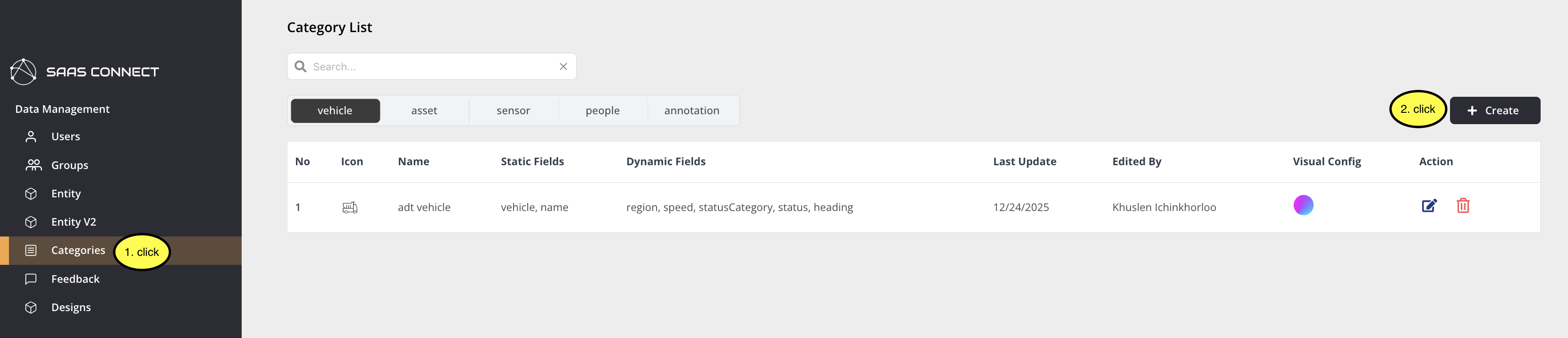The height and width of the screenshot is (338, 1568).
Task: Select Categories in the sidebar
Action: (x=78, y=250)
